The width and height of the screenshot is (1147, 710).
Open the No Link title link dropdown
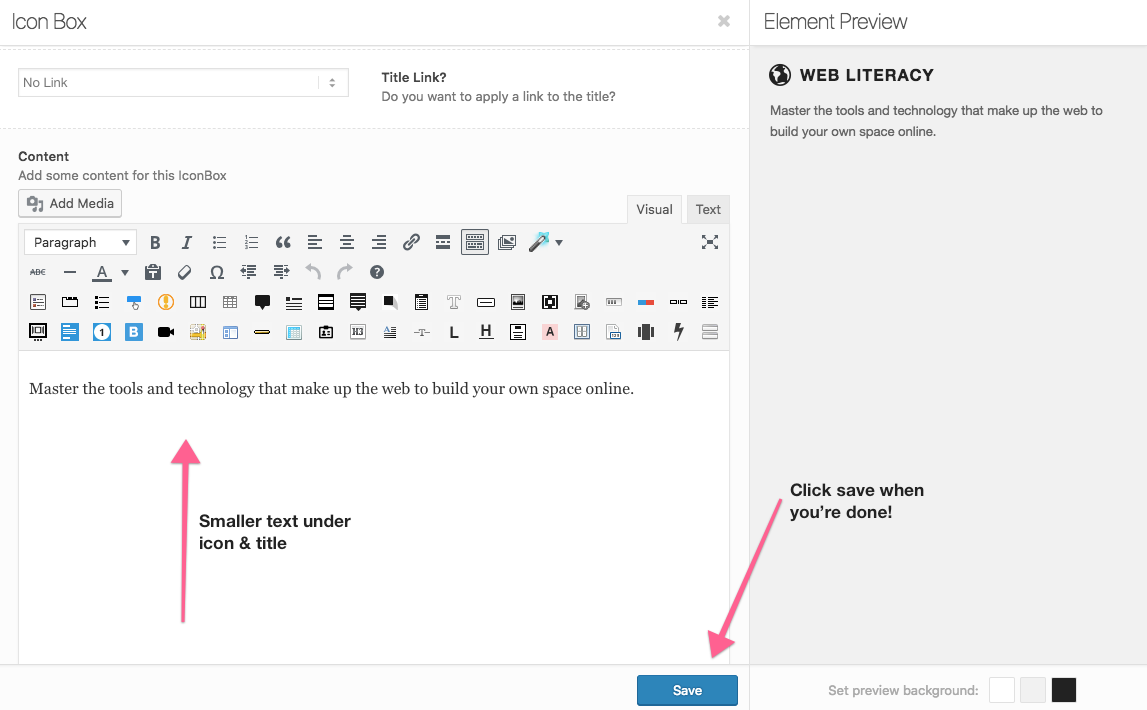[x=183, y=83]
